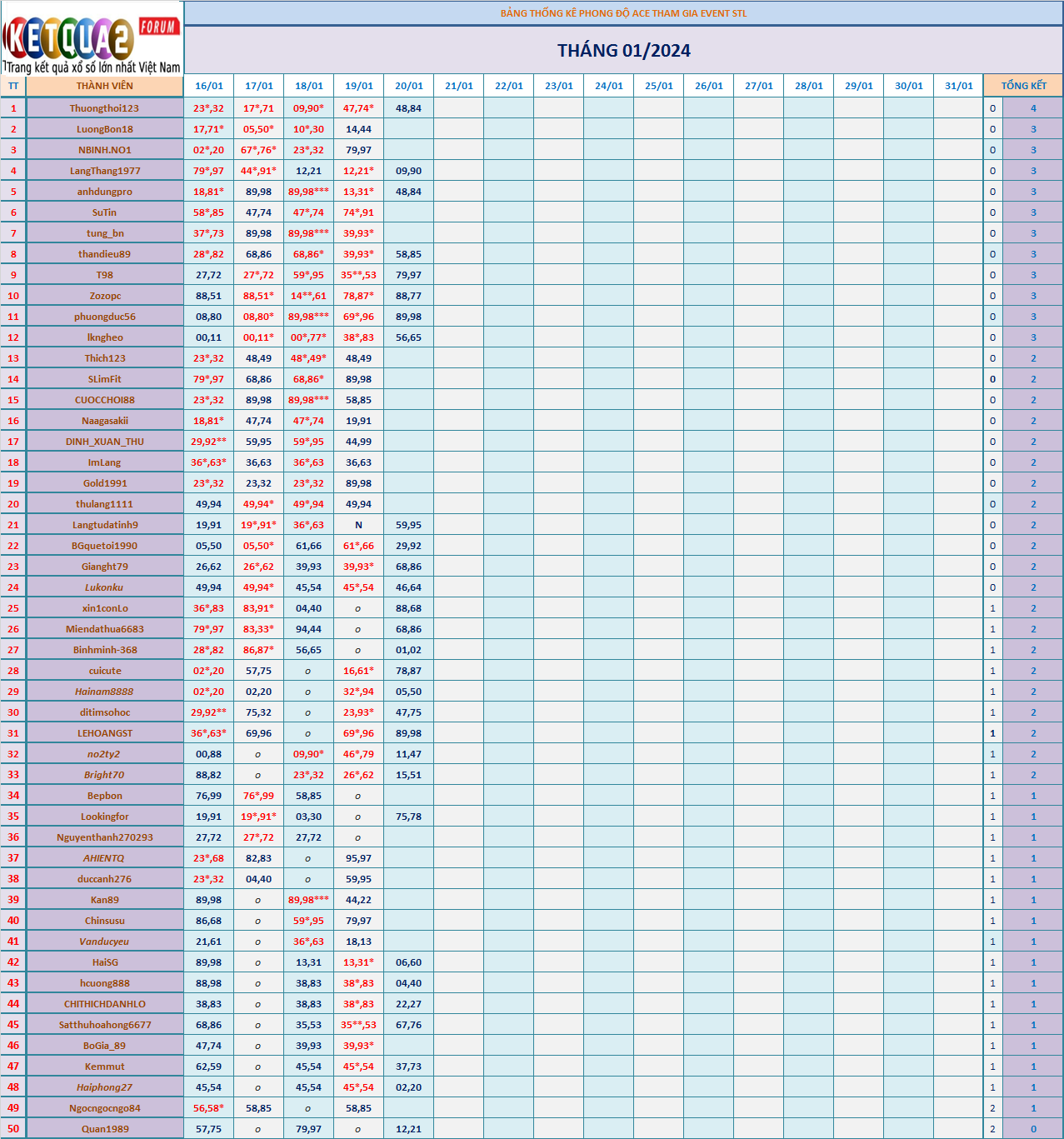The height and width of the screenshot is (1139, 1064).
Task: Select the THÀNH VIÊN column header
Action: click(x=105, y=86)
